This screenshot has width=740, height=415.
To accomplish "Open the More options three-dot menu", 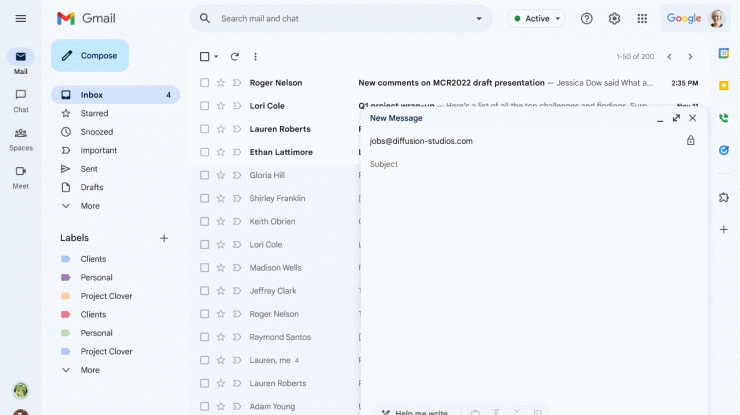I will 255,57.
